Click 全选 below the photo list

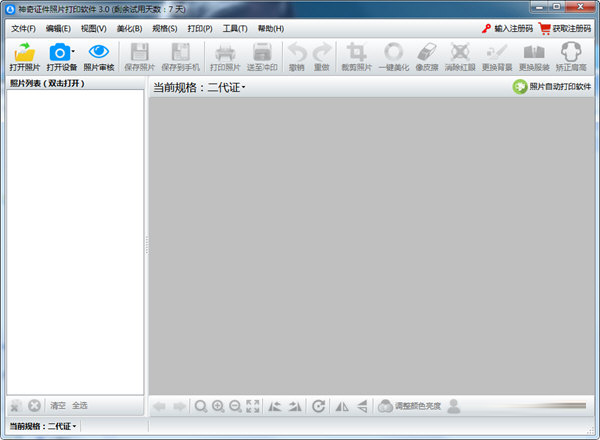[80, 406]
